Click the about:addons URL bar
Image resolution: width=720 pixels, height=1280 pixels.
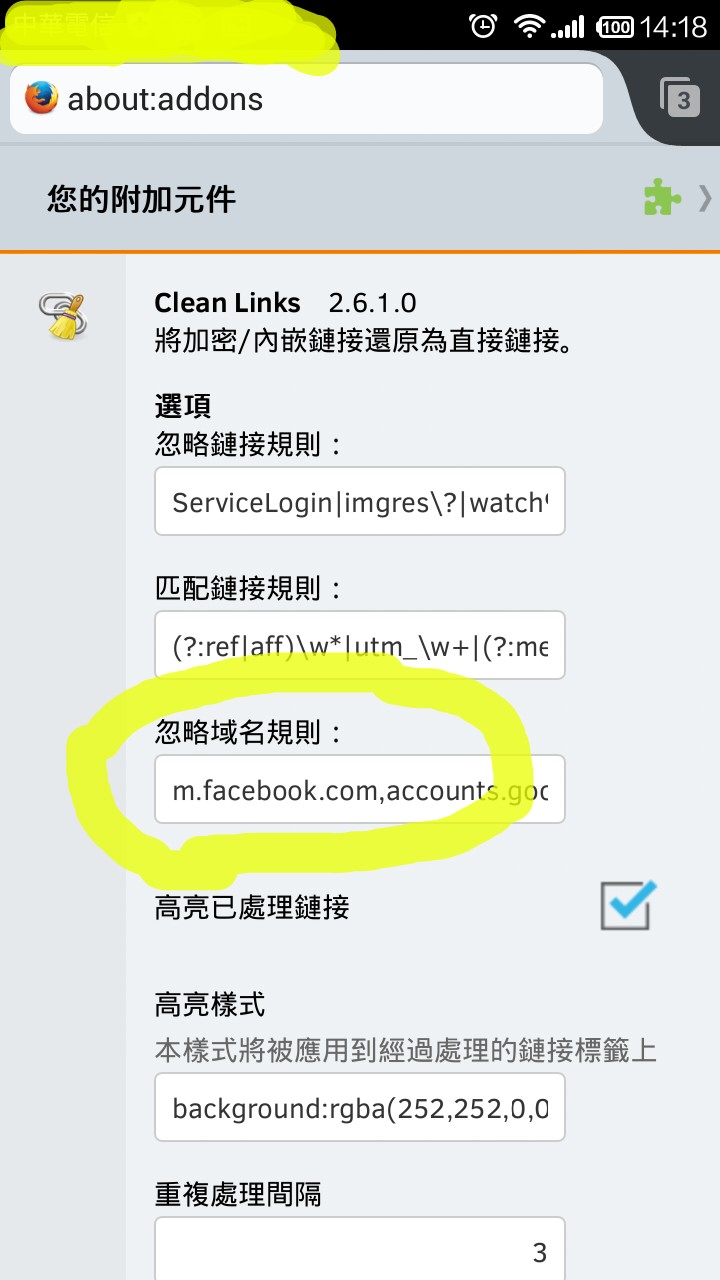[306, 99]
